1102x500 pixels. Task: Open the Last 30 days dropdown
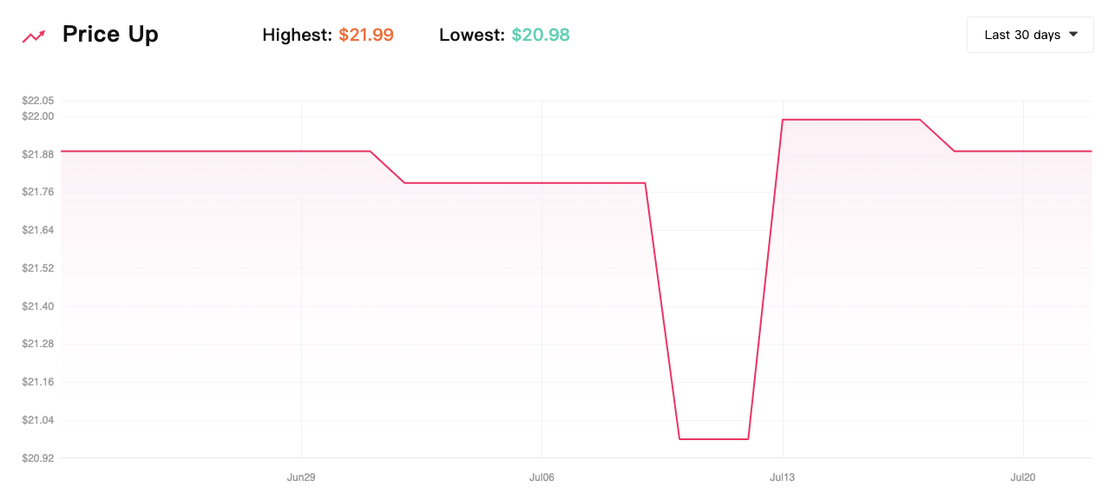coord(1030,35)
